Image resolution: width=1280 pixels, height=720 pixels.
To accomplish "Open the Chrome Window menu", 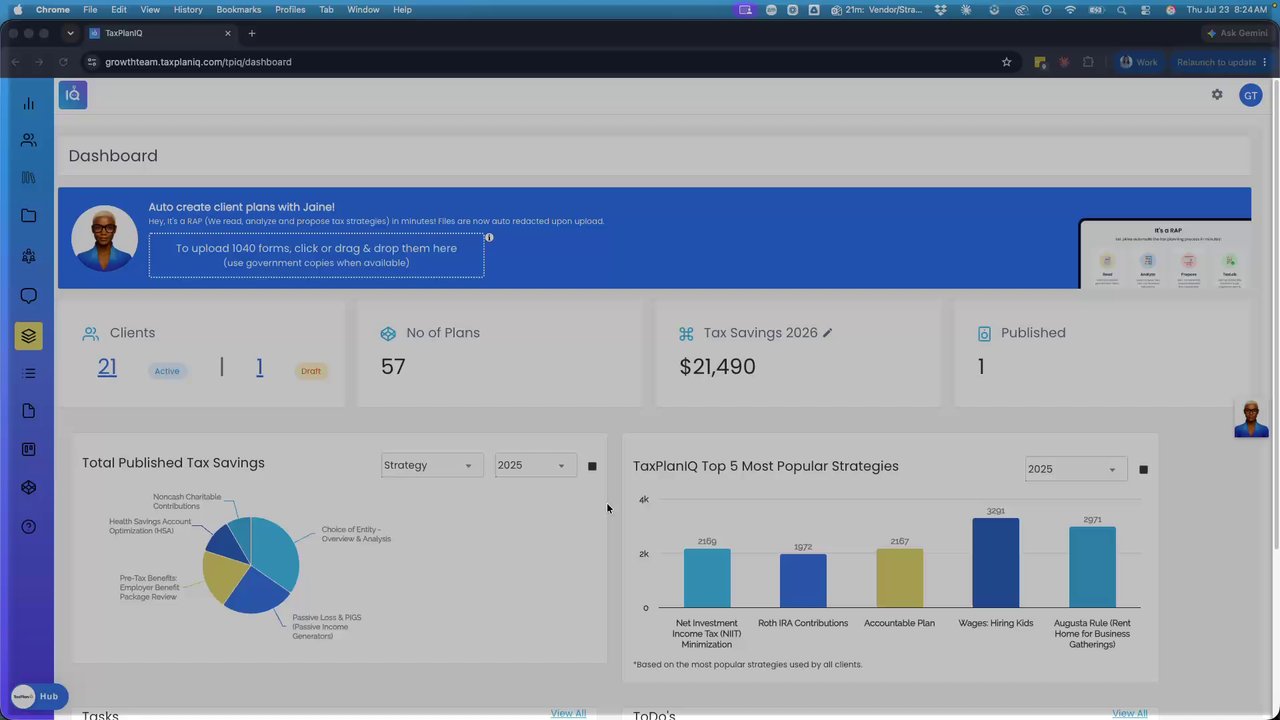I will [363, 10].
